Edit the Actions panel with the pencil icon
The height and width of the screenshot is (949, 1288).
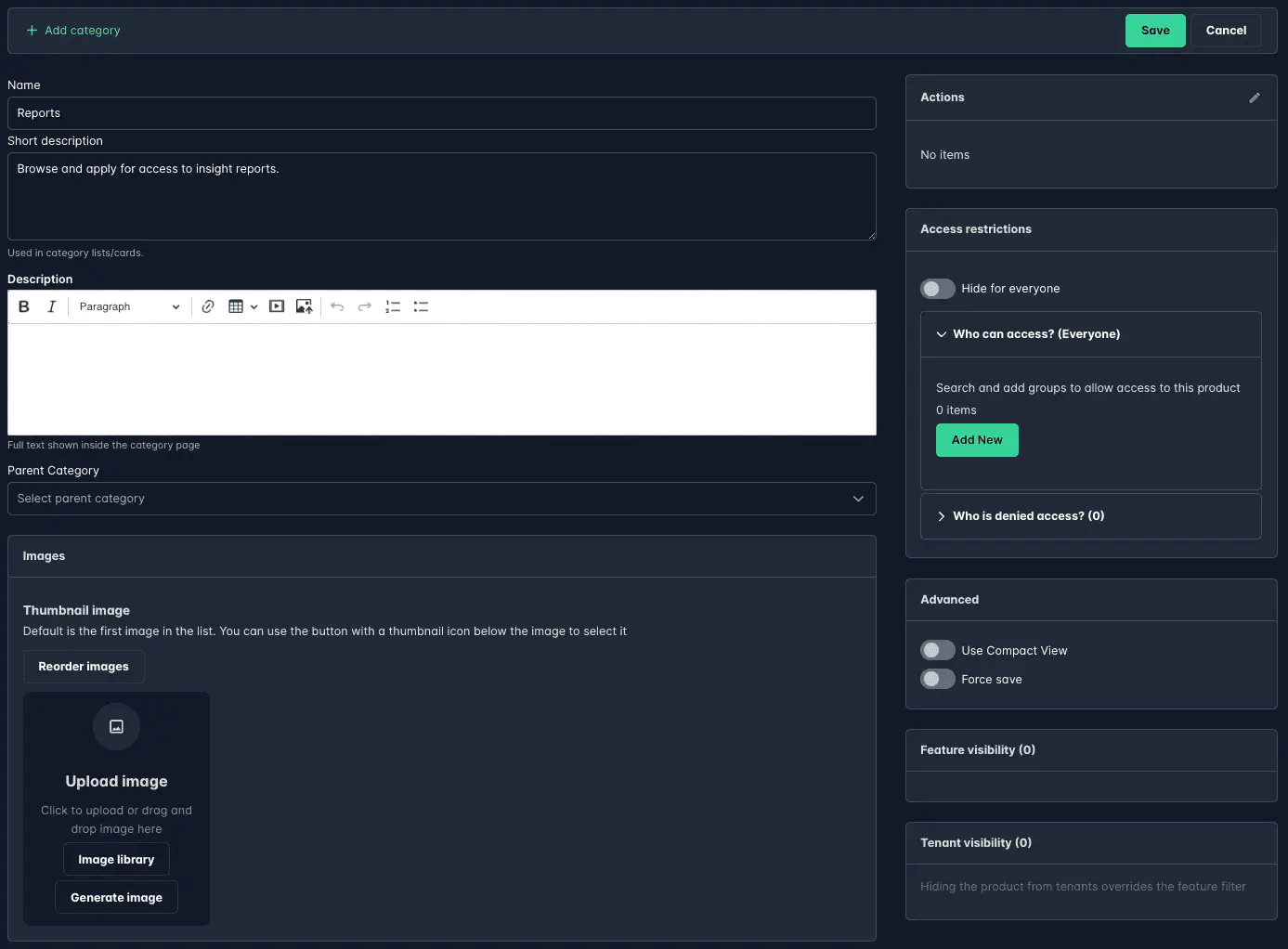pyautogui.click(x=1255, y=97)
